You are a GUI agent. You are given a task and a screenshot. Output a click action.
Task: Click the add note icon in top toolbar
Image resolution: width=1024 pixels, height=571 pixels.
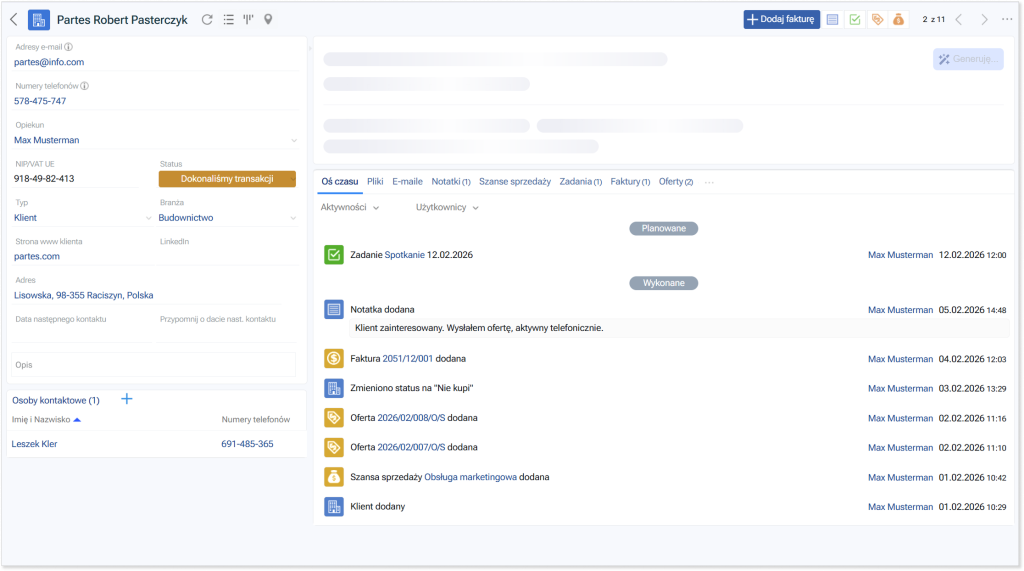[832, 19]
